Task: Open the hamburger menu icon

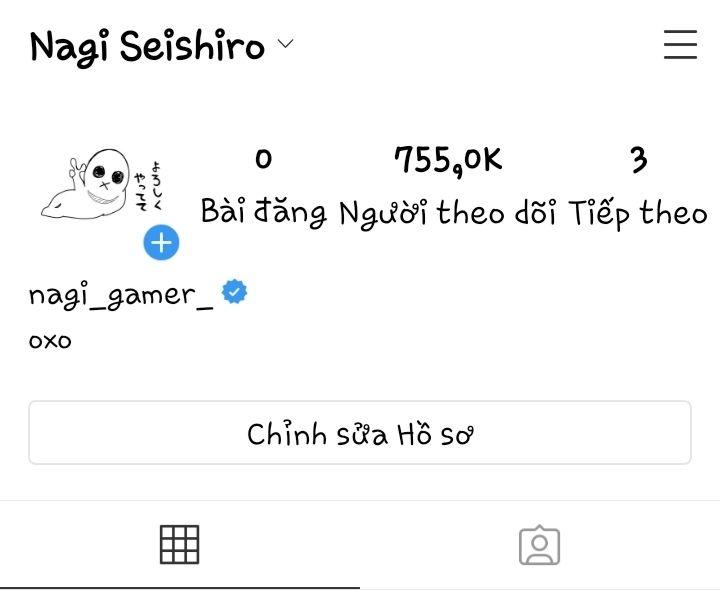Action: coord(680,45)
